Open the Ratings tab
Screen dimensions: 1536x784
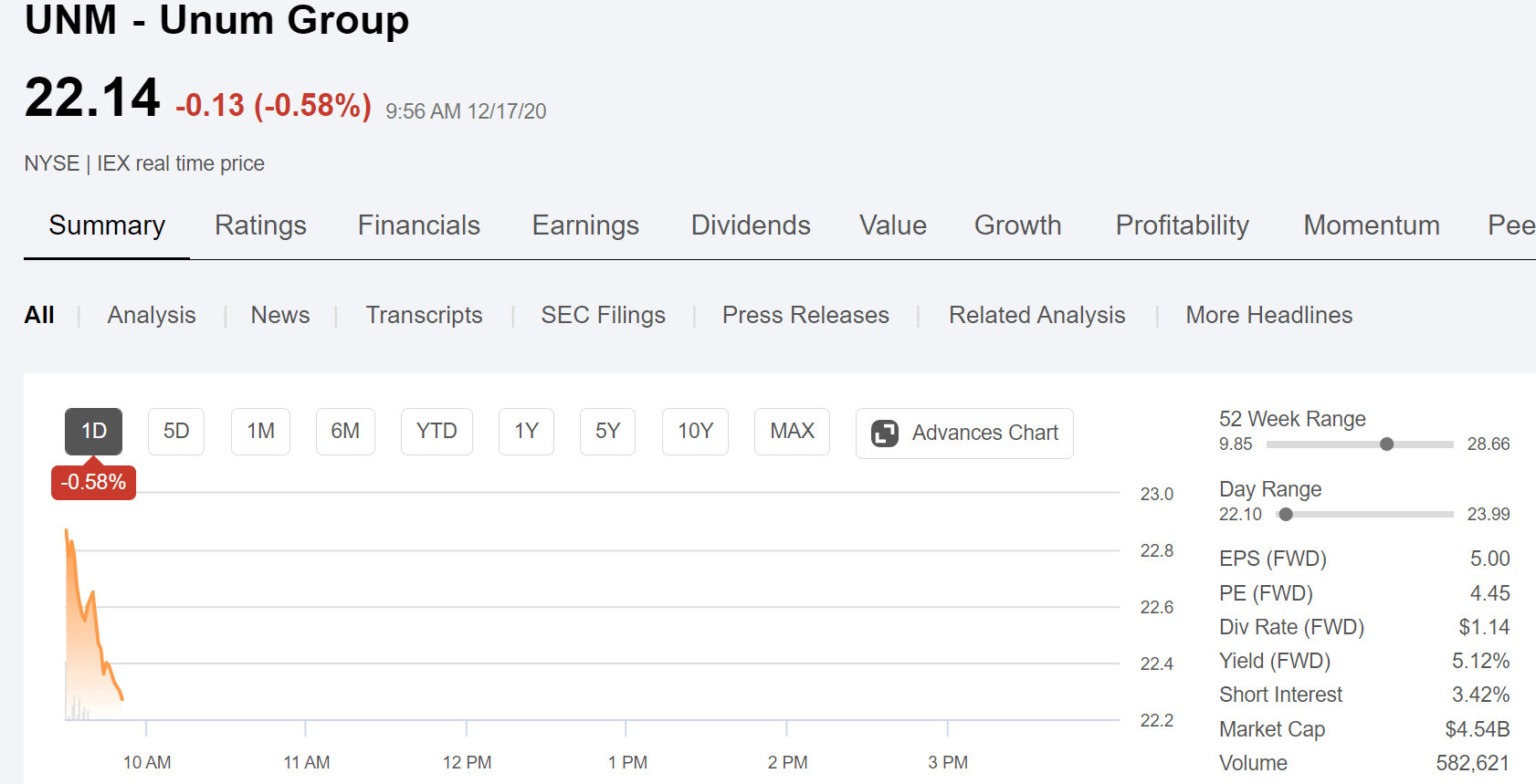(260, 225)
